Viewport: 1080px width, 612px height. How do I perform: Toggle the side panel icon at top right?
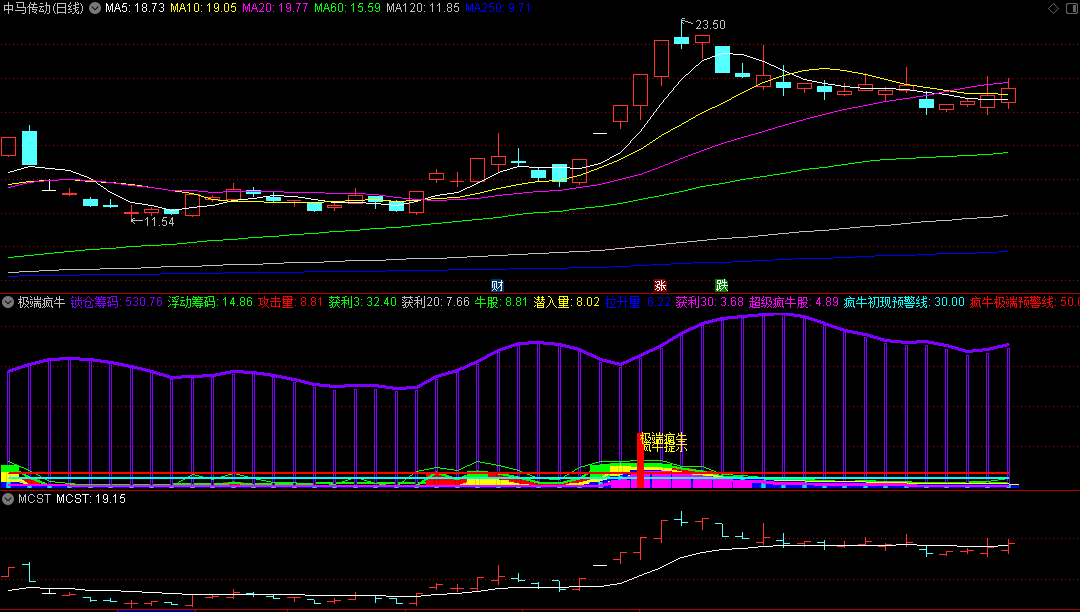click(1070, 8)
